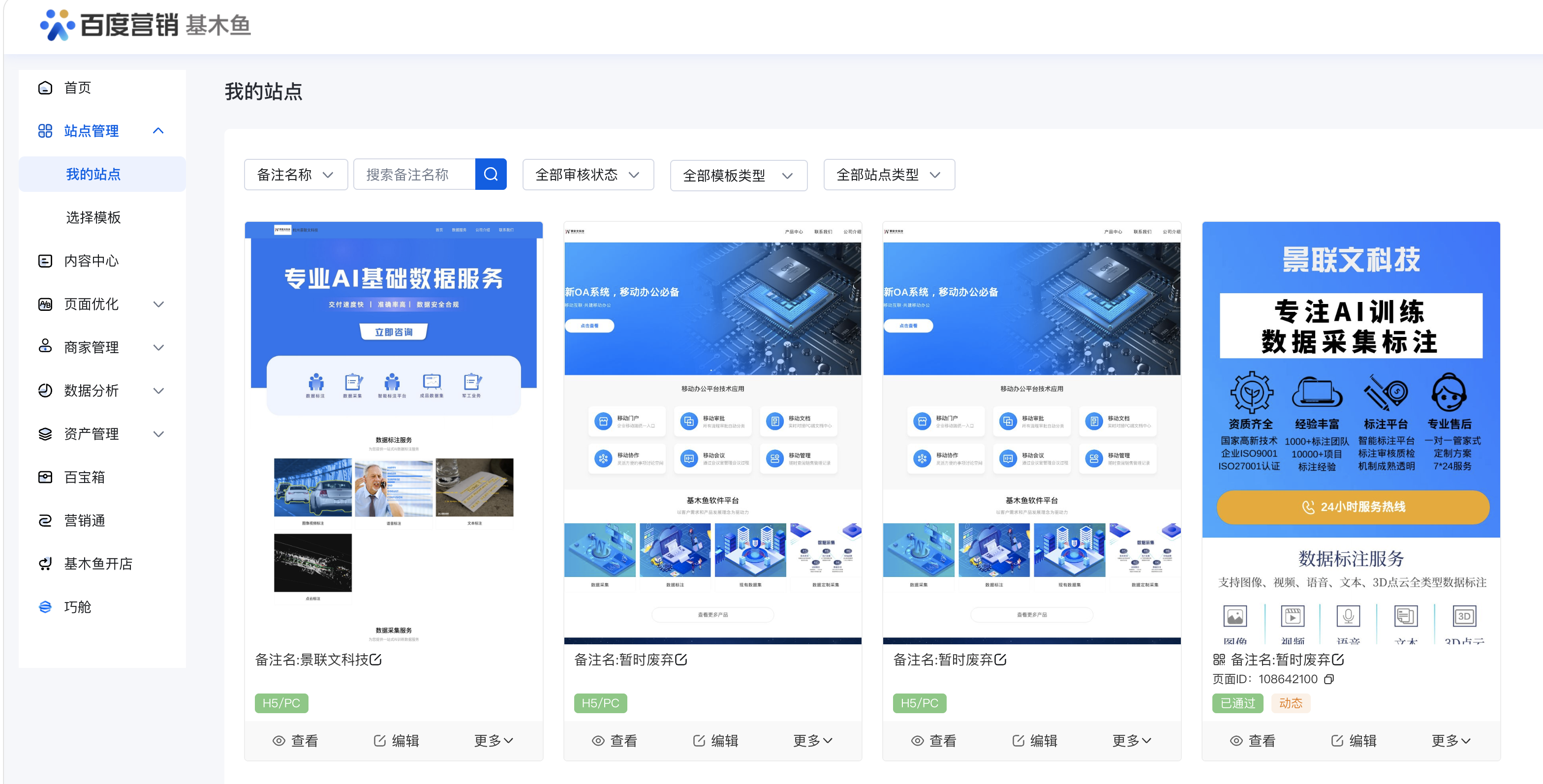Click the 巧舱 sidebar icon
1543x784 pixels.
[x=45, y=607]
